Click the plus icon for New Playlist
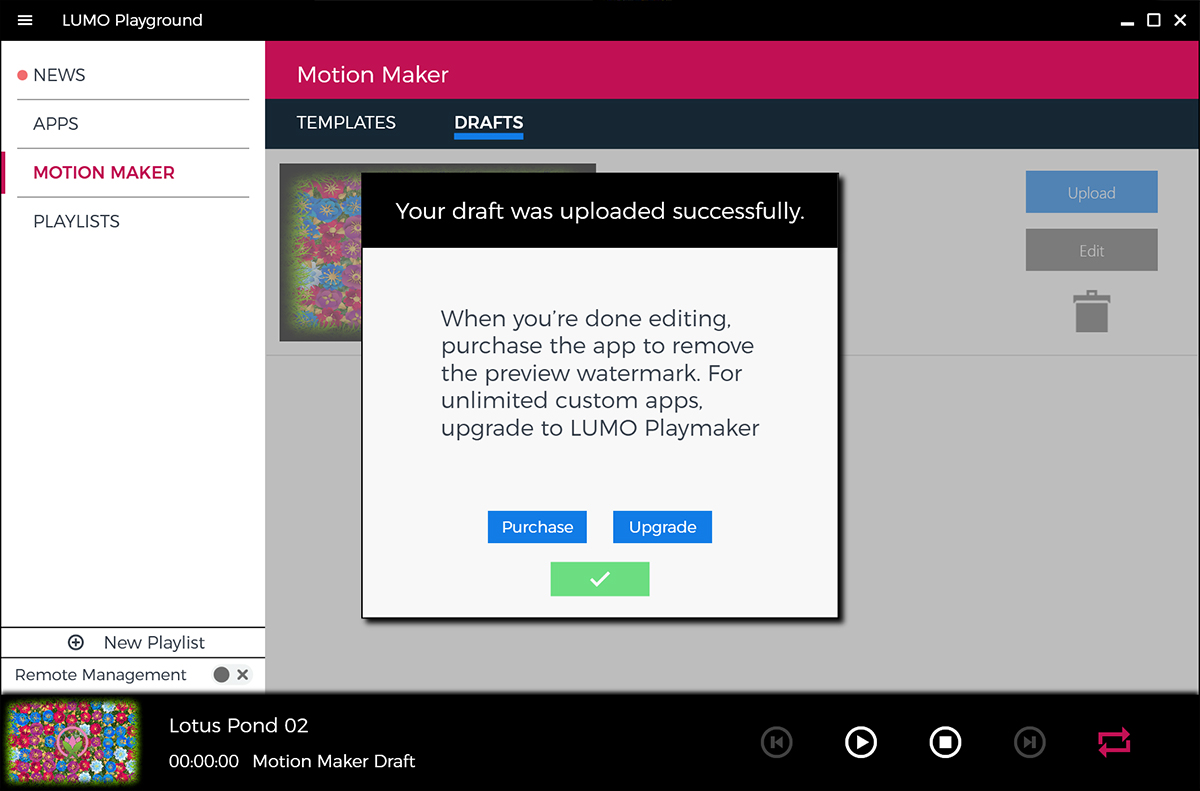The width and height of the screenshot is (1200, 791). [76, 643]
